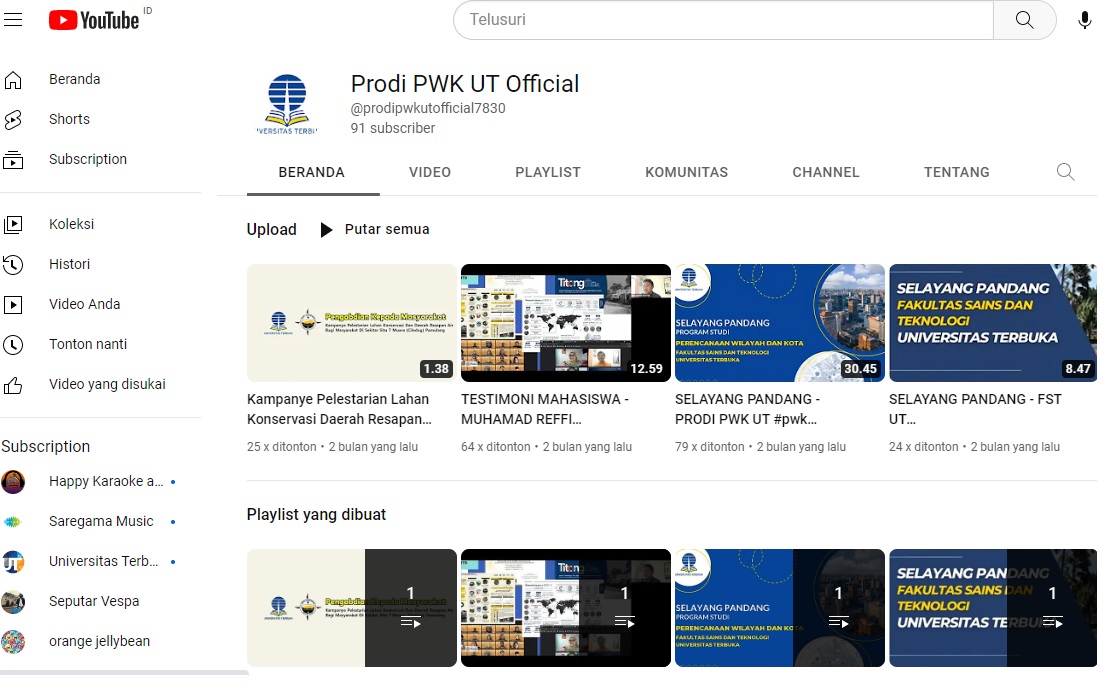Open Video Anda label in sidebar
This screenshot has width=1116, height=688.
tap(84, 304)
